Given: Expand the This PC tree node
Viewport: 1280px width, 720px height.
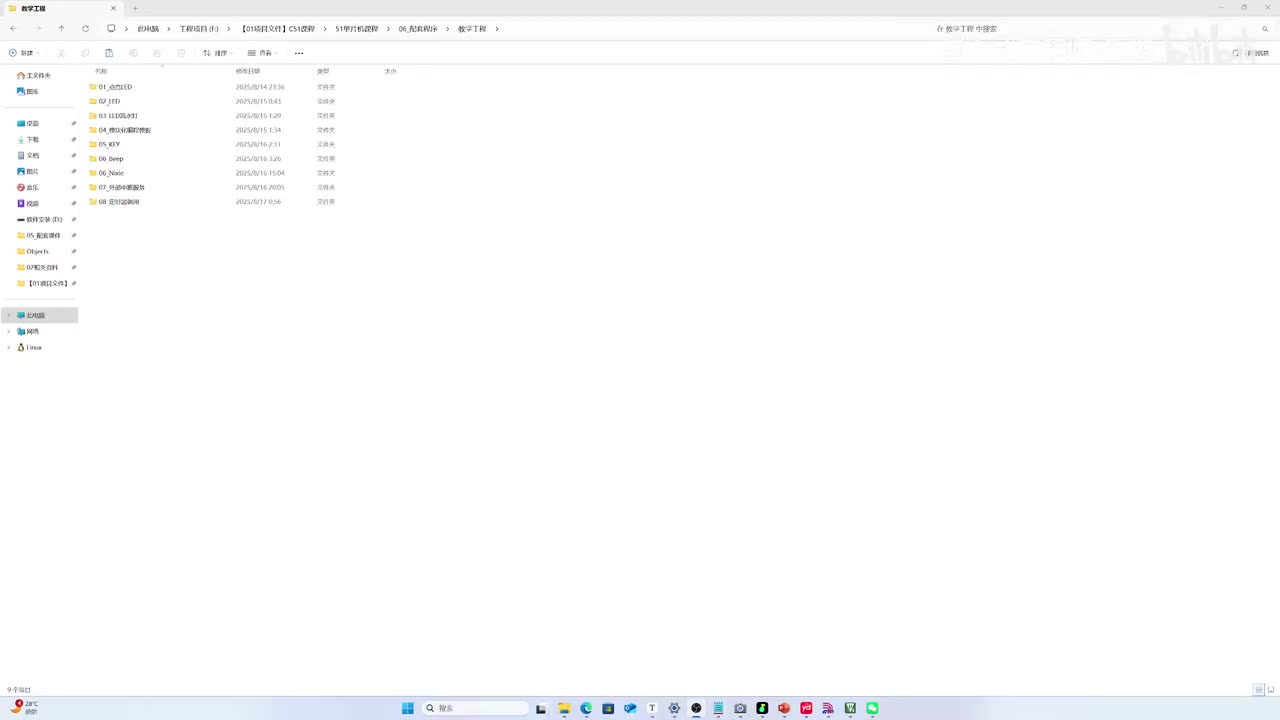Looking at the screenshot, I should [9, 315].
